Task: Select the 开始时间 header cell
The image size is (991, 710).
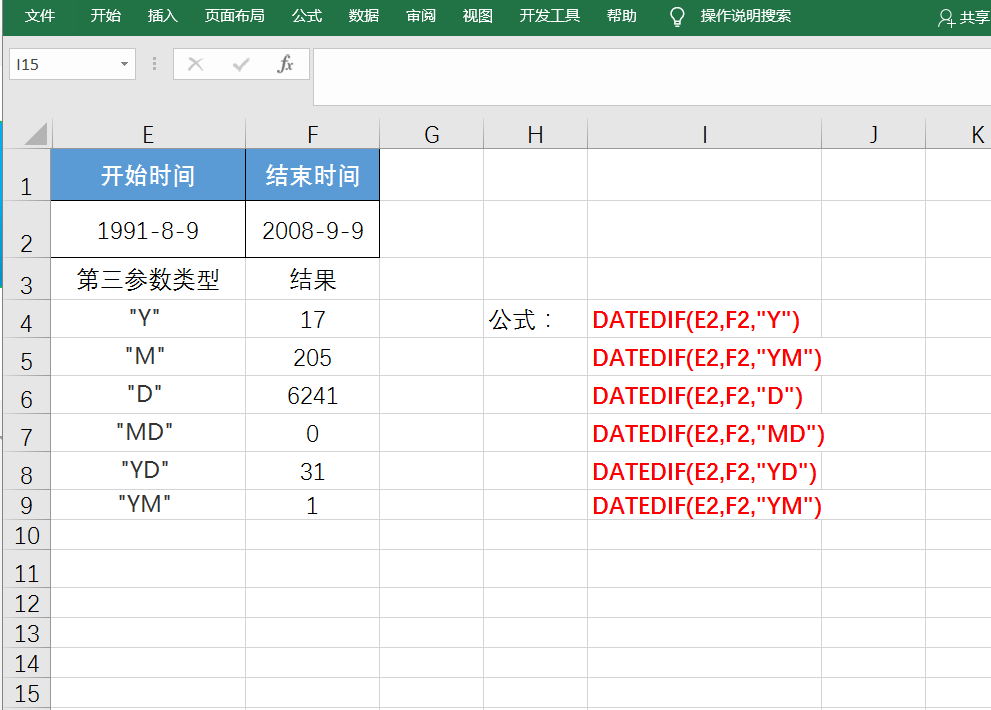Action: point(148,175)
